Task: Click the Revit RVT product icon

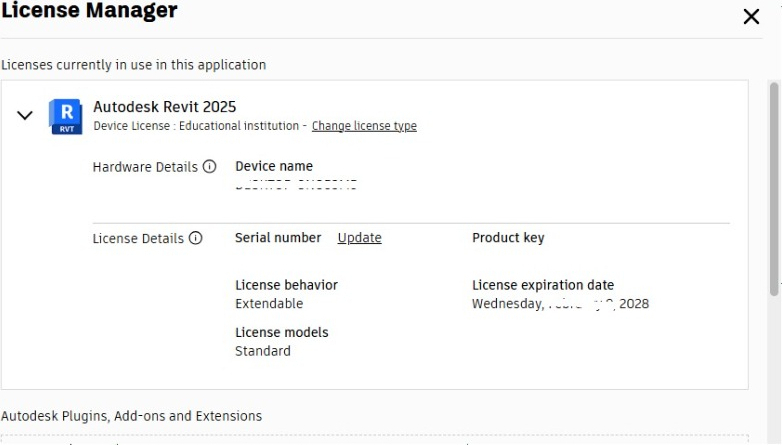Action: 65,116
